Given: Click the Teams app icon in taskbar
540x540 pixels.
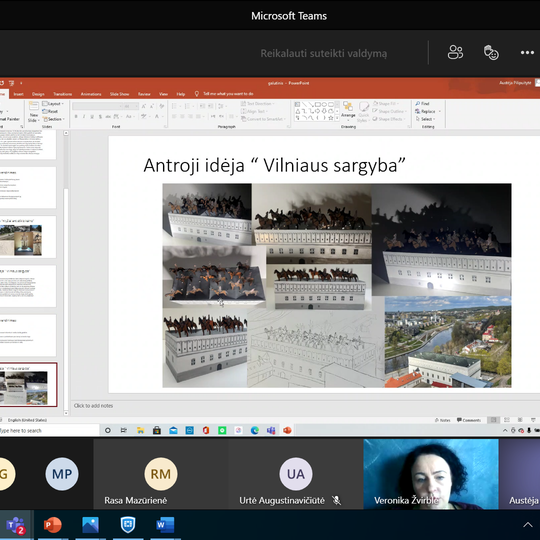Looking at the screenshot, I should [16, 526].
